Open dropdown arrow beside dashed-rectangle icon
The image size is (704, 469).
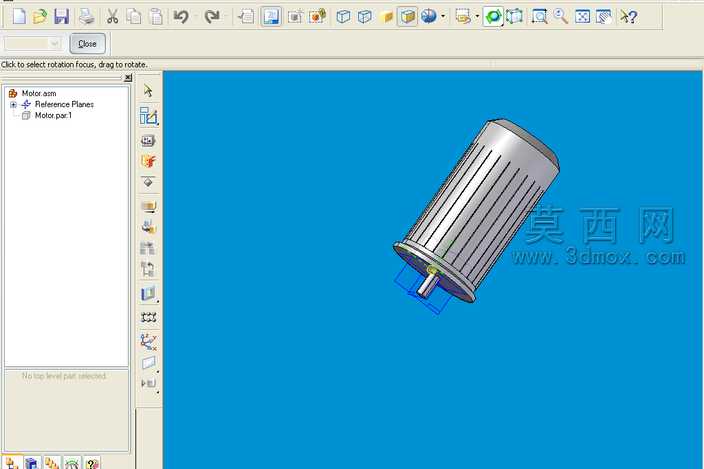[x=477, y=17]
